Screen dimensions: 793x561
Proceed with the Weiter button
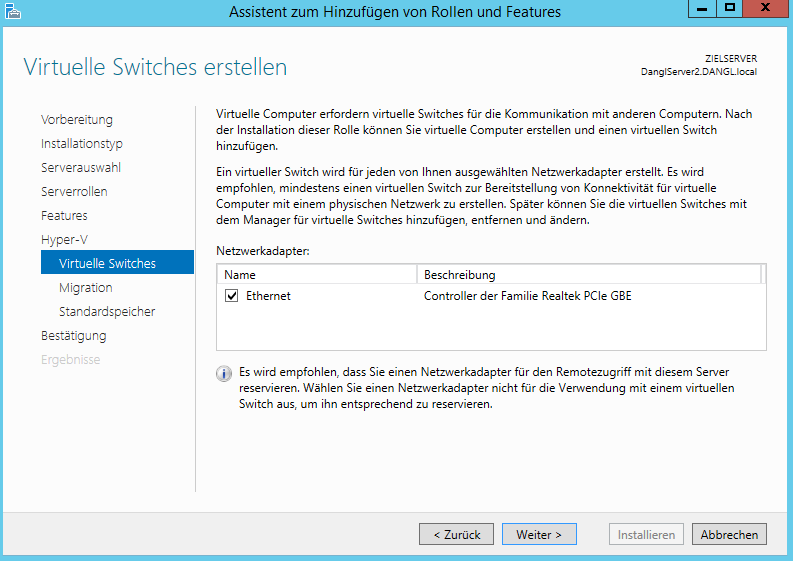pyautogui.click(x=539, y=534)
